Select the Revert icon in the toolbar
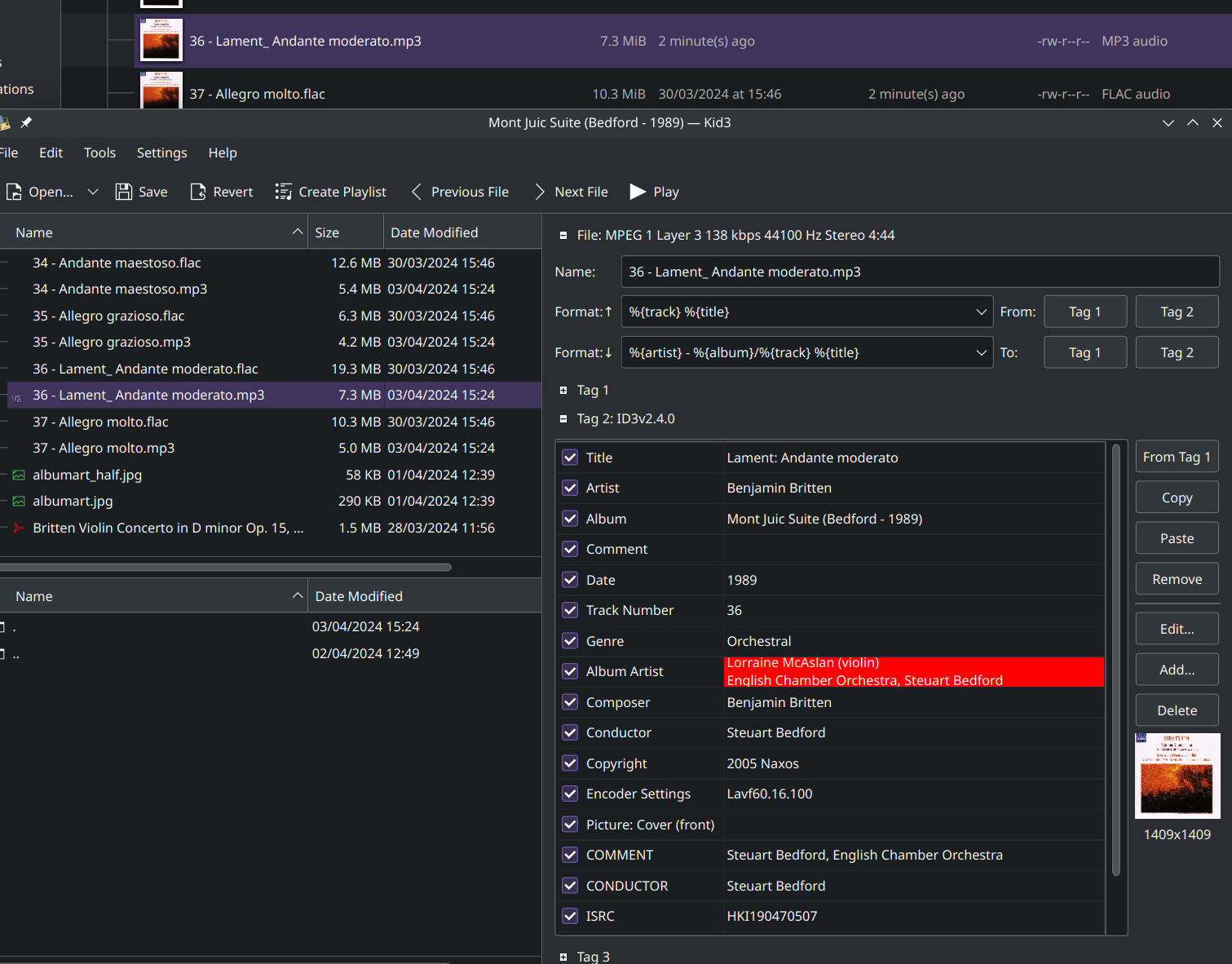The image size is (1232, 964). pos(197,192)
